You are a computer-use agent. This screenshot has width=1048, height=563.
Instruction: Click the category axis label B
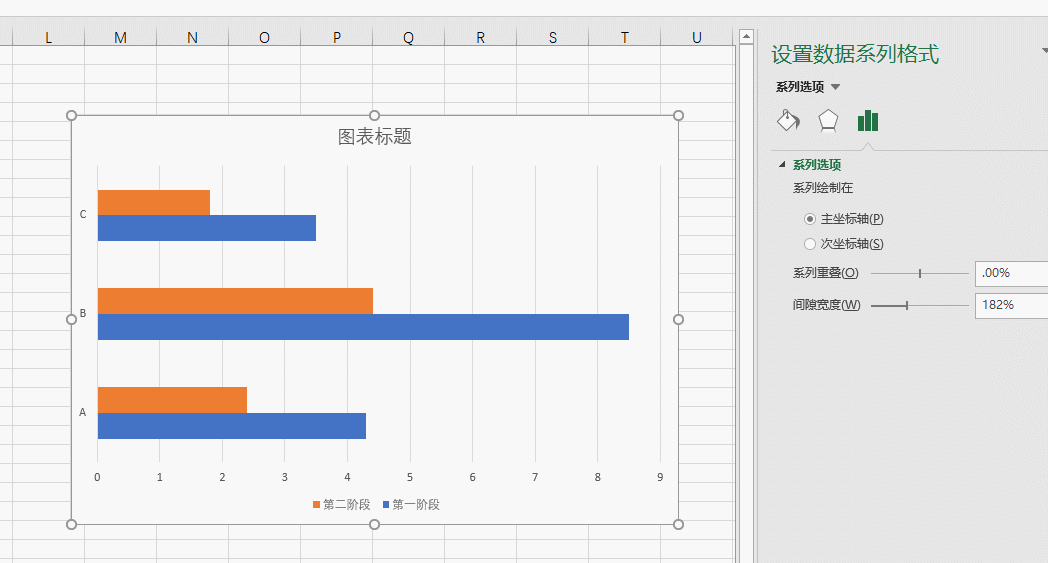pyautogui.click(x=83, y=314)
